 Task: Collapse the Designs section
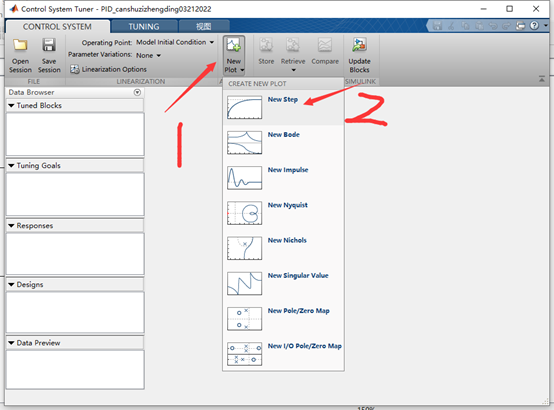point(11,285)
